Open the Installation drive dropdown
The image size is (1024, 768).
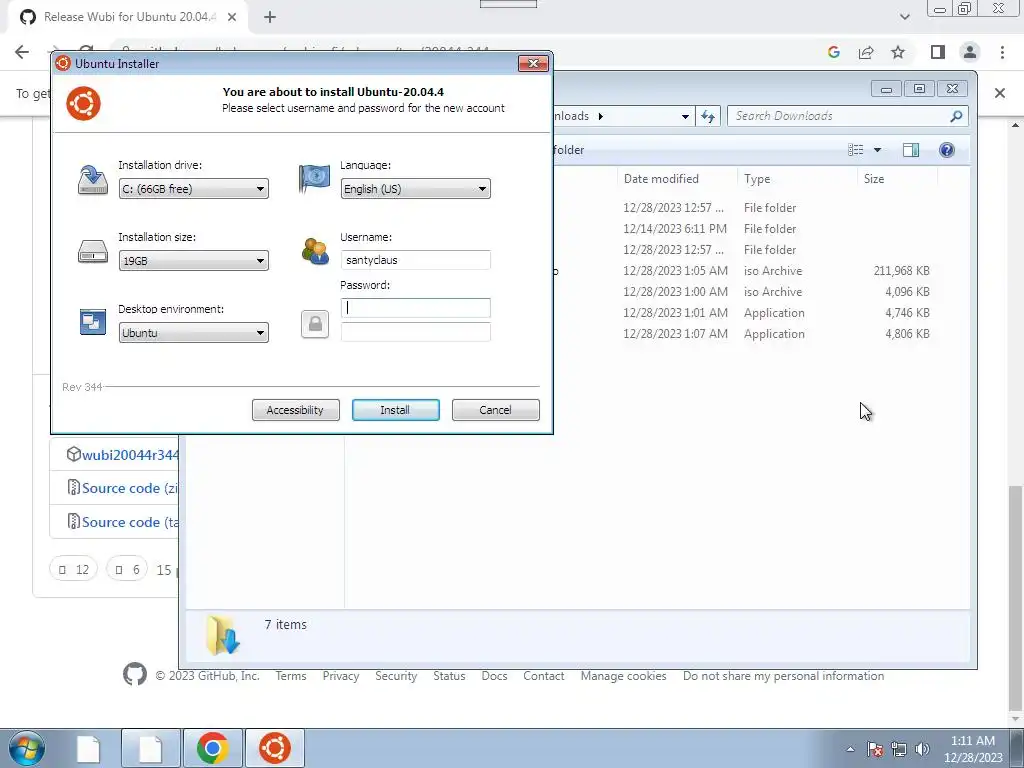pyautogui.click(x=193, y=189)
